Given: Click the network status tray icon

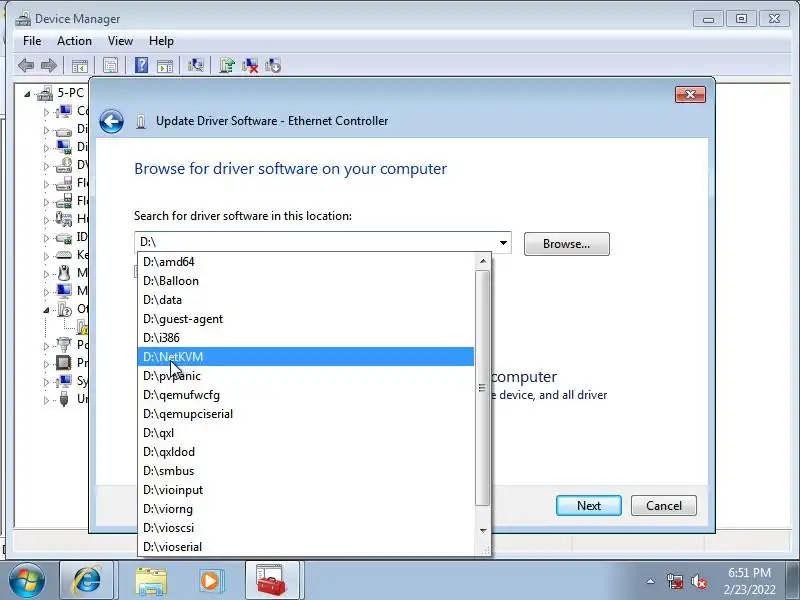Looking at the screenshot, I should (x=674, y=581).
